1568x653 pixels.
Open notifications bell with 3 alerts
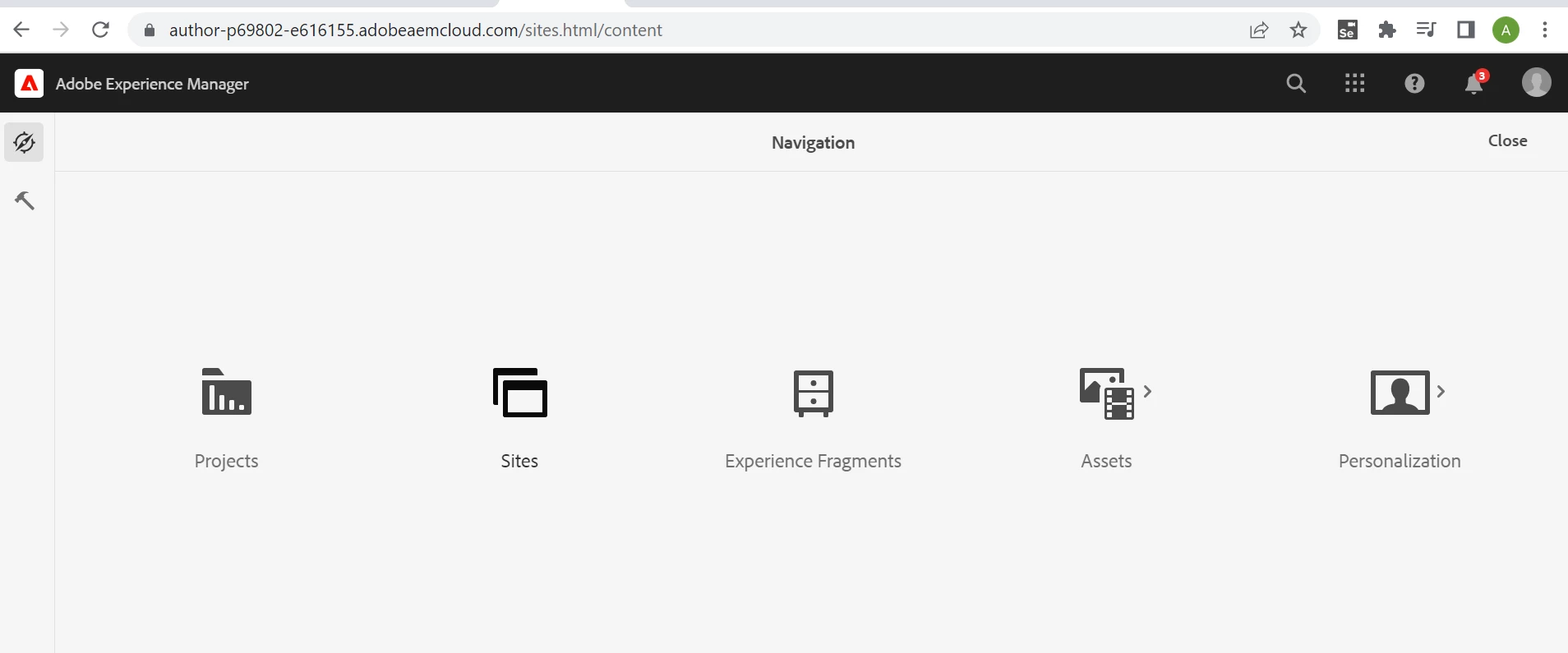1475,82
